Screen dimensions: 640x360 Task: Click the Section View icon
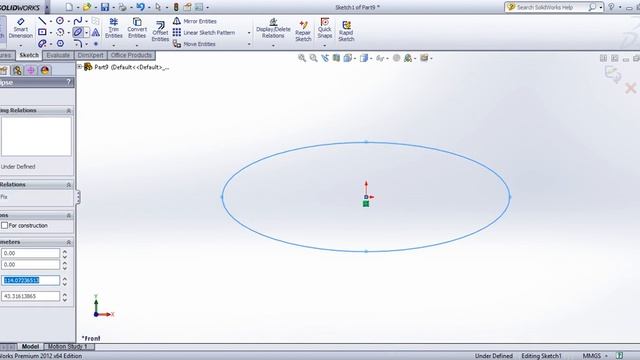[x=336, y=58]
